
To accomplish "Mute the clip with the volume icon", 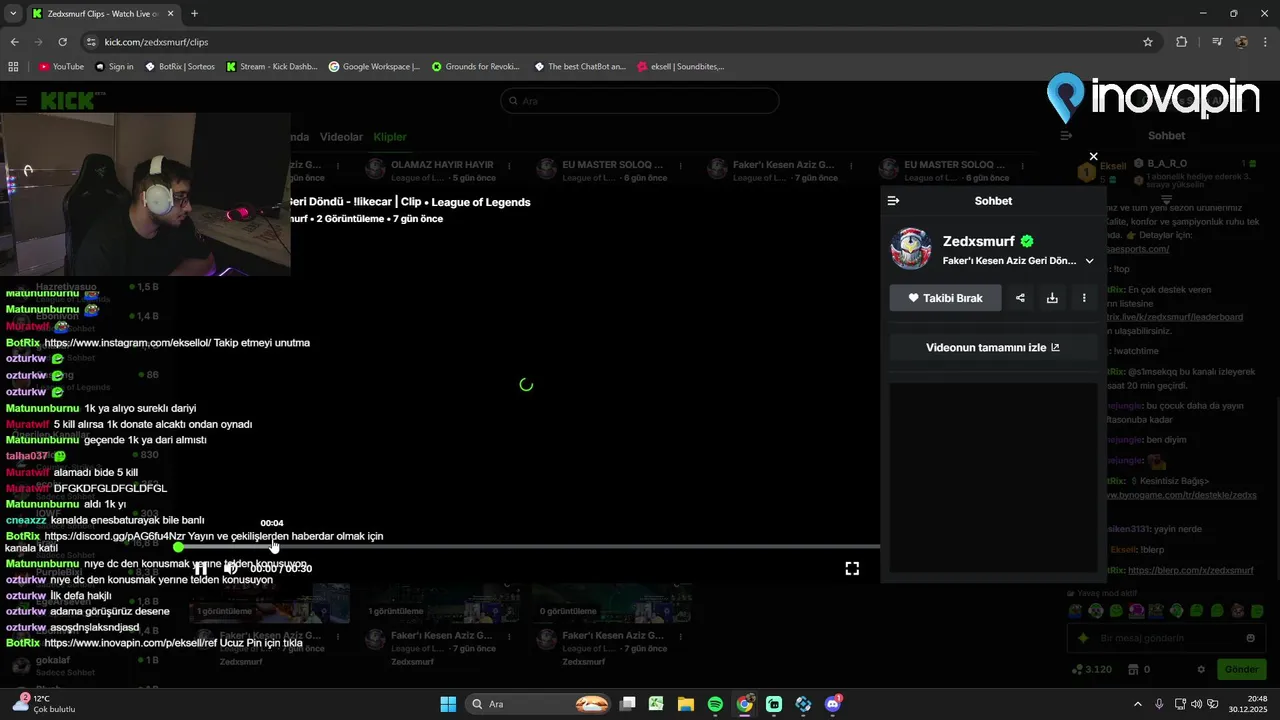I will pyautogui.click(x=230, y=568).
